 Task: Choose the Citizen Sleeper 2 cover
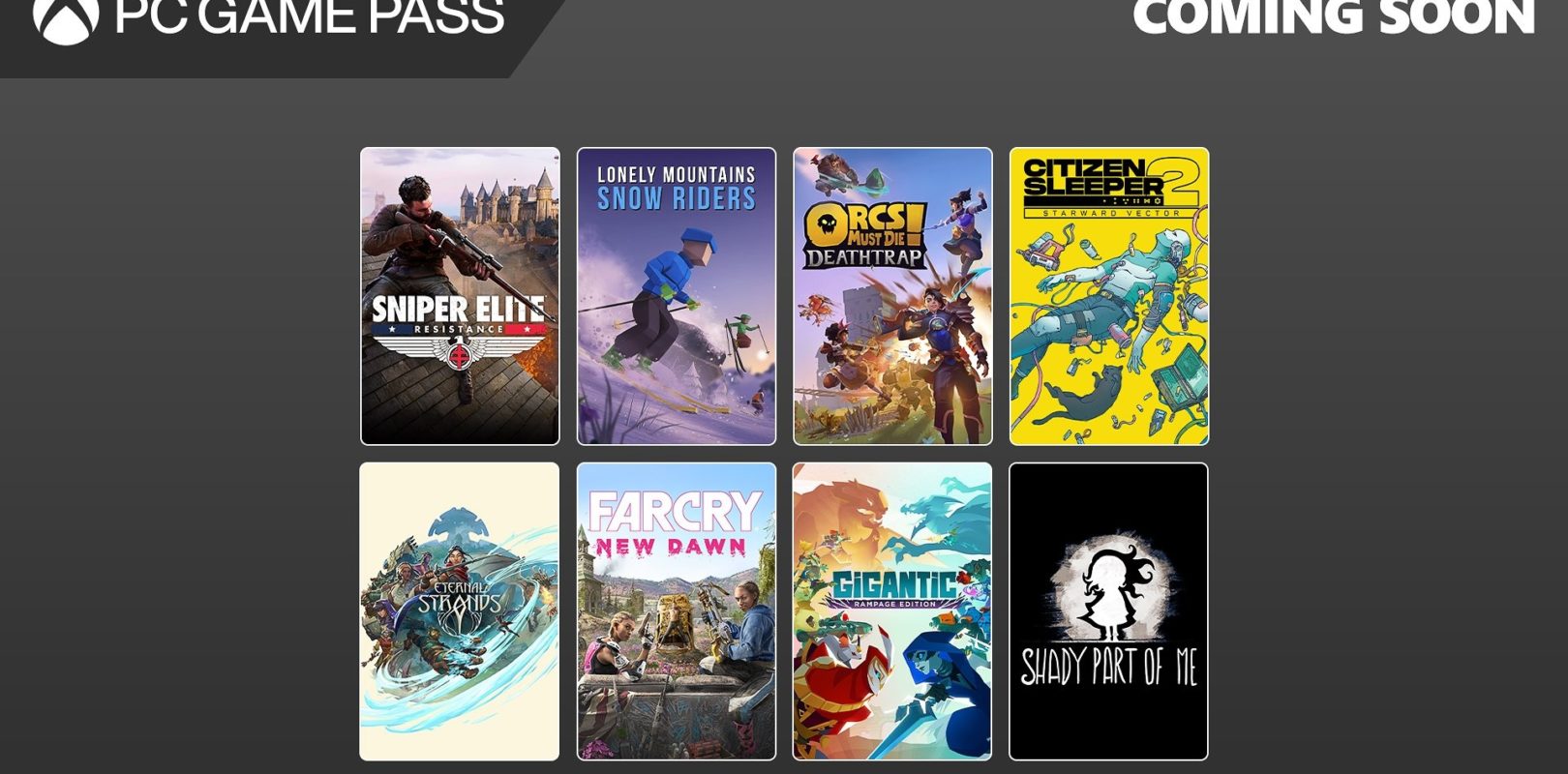click(x=1109, y=296)
